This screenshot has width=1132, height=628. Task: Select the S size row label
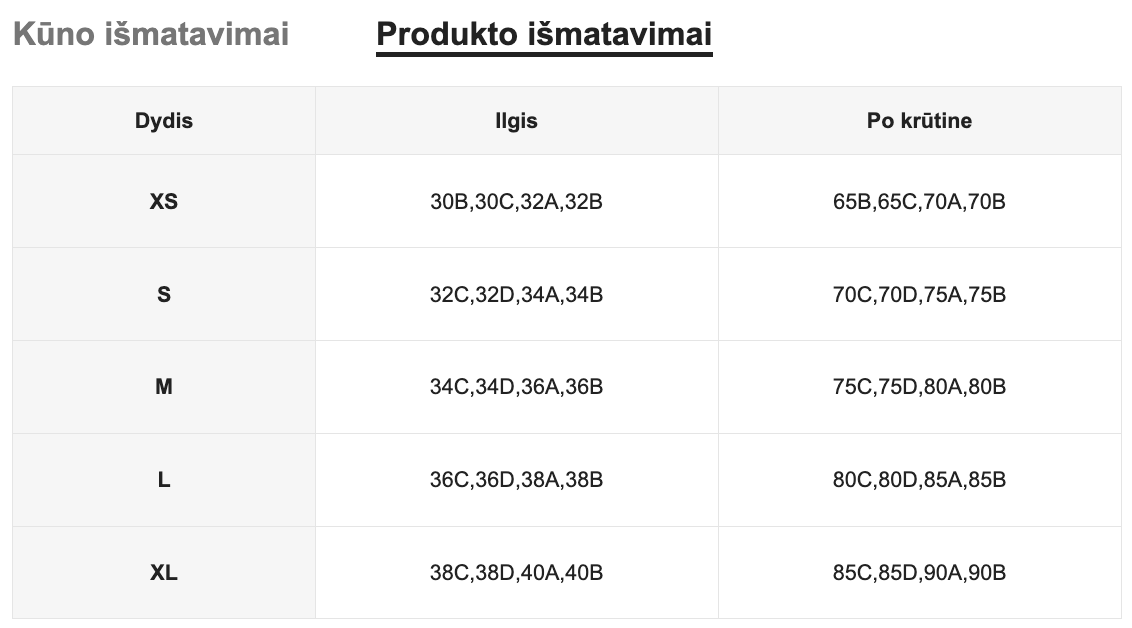(164, 295)
